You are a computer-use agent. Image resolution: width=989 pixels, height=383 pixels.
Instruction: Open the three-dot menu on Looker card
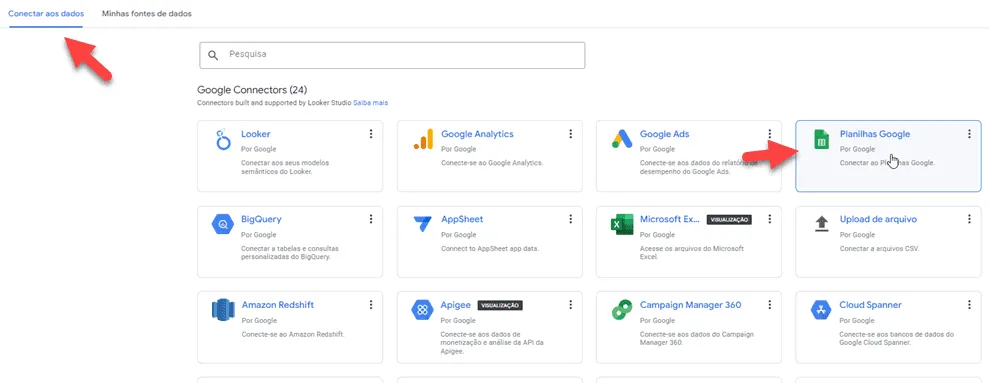[x=371, y=134]
